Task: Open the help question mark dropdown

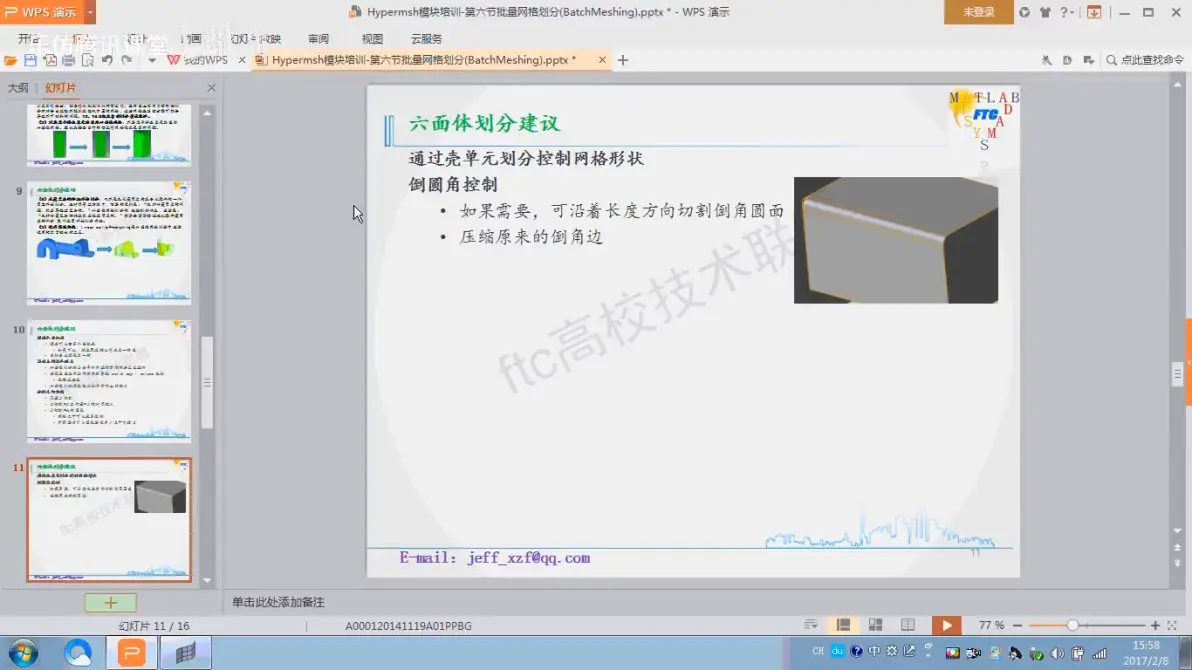Action: point(1067,12)
